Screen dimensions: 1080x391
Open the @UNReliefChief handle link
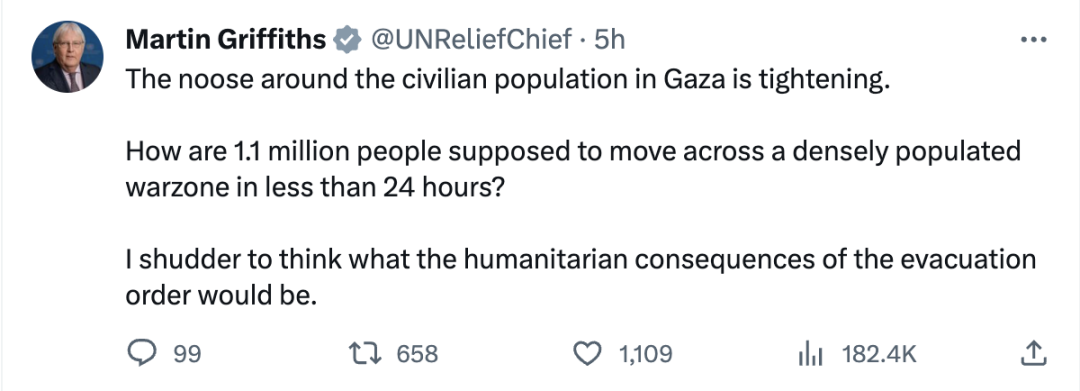472,40
